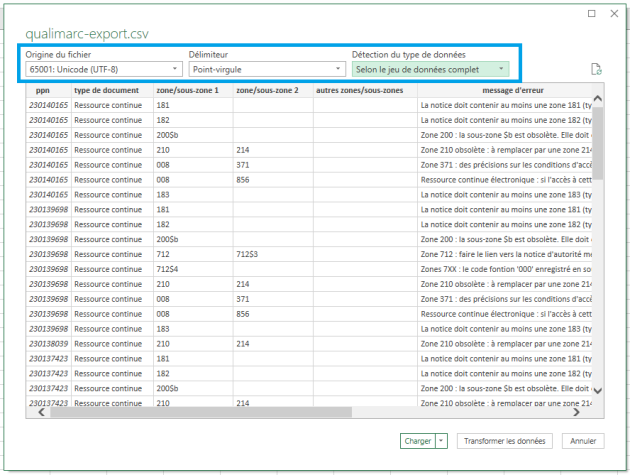Click the horizontal scrollbar thumb
This screenshot has height=475, width=630.
[201, 412]
